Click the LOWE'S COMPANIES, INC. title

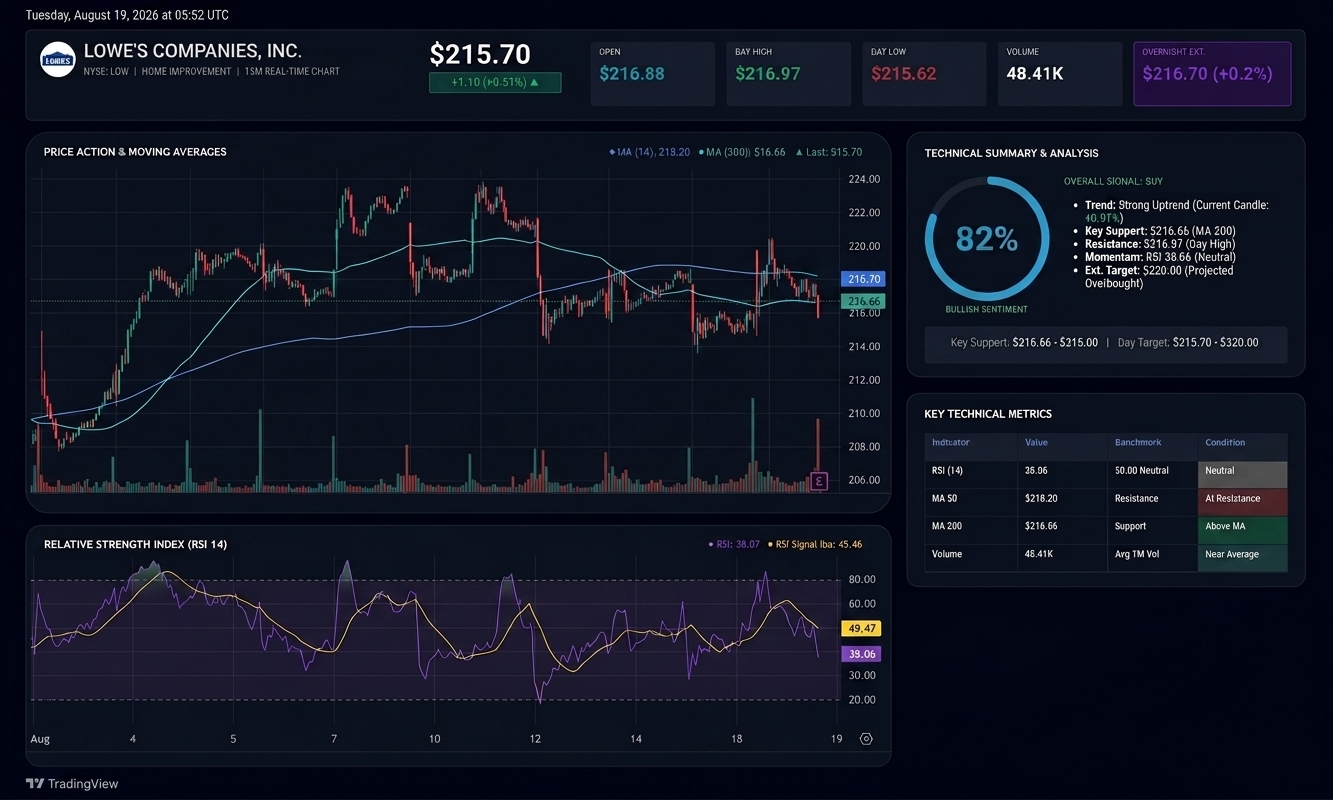pyautogui.click(x=193, y=51)
